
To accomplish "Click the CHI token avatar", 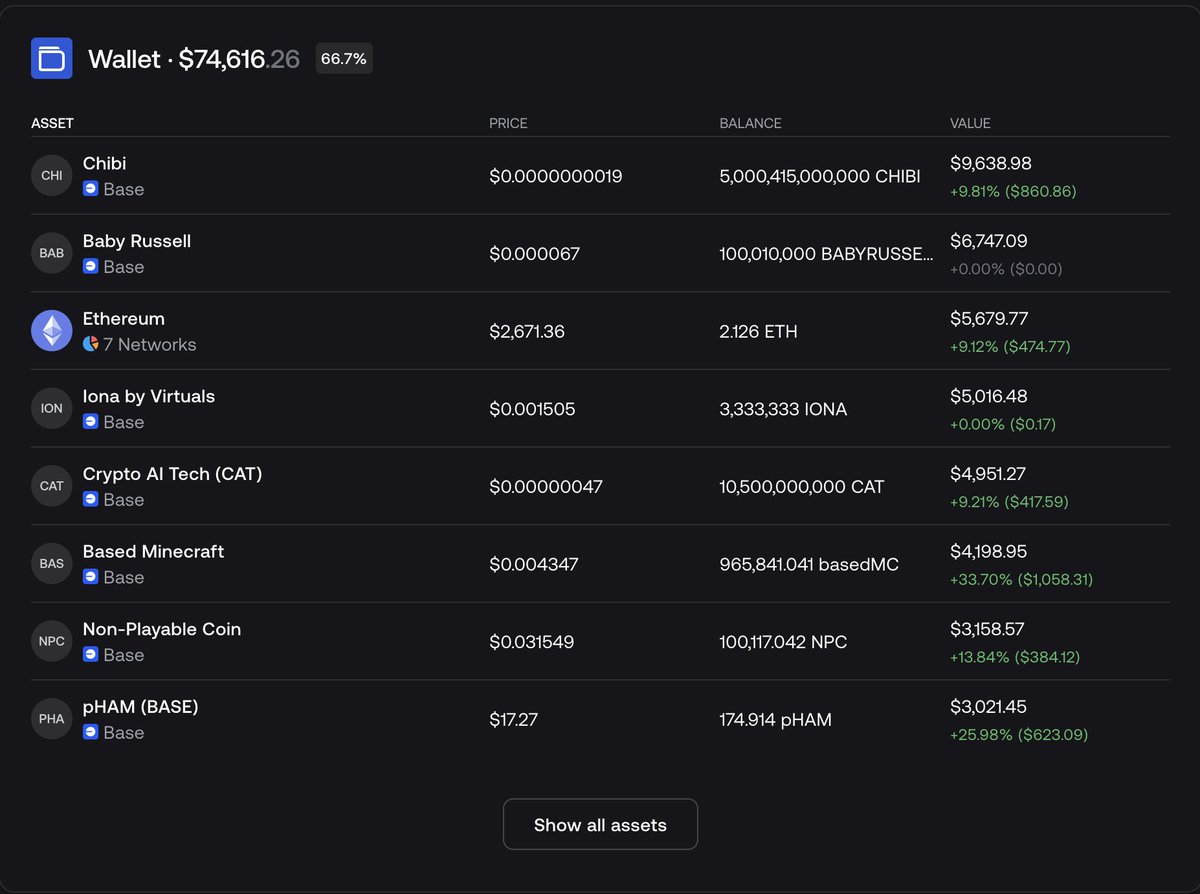I will [51, 176].
